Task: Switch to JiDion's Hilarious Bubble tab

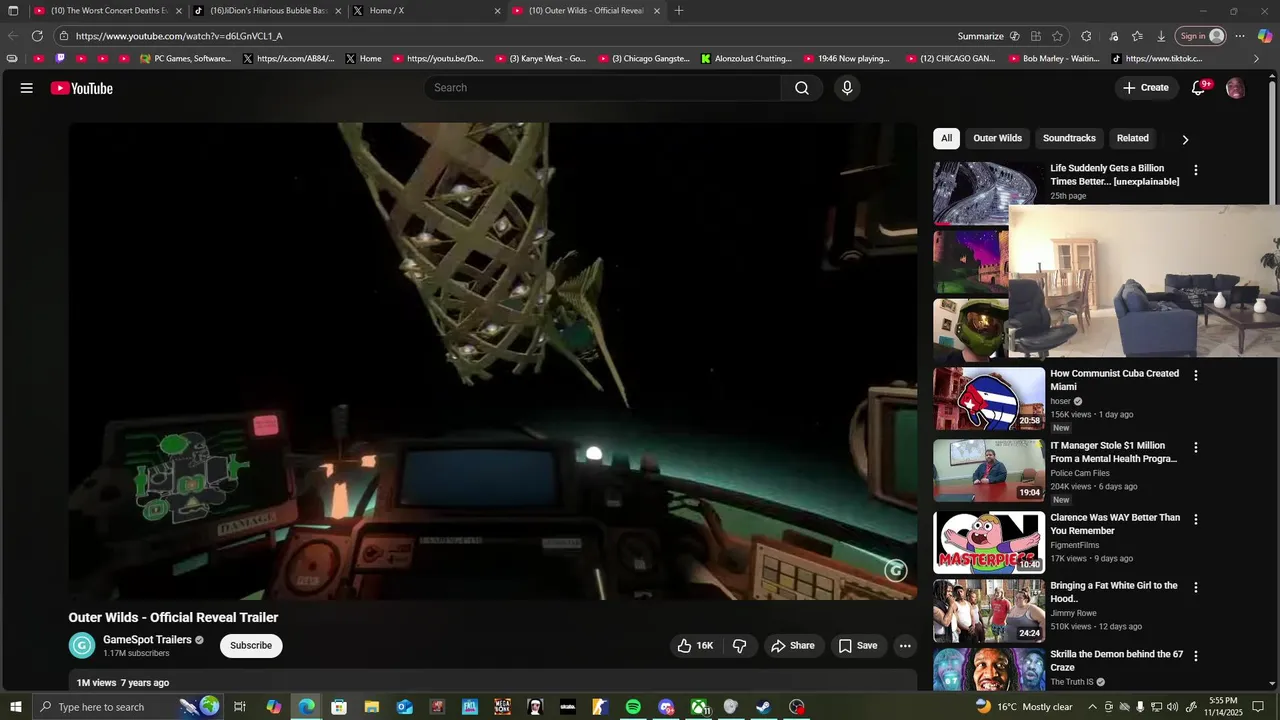Action: click(268, 11)
